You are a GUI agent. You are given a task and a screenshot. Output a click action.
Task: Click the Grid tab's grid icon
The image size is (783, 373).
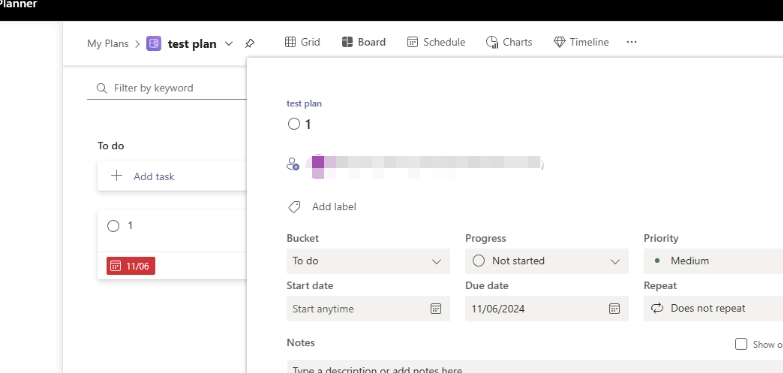[x=290, y=42]
